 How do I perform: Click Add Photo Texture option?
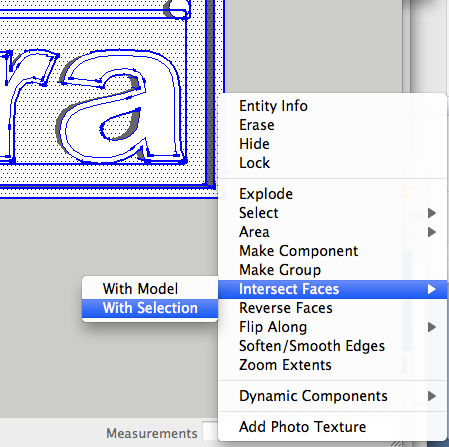[x=332, y=427]
